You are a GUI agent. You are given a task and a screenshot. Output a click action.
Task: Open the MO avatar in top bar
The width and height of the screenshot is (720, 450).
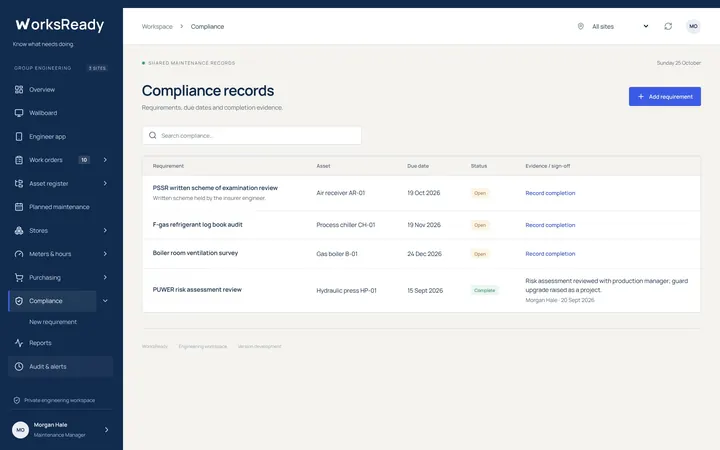click(693, 26)
